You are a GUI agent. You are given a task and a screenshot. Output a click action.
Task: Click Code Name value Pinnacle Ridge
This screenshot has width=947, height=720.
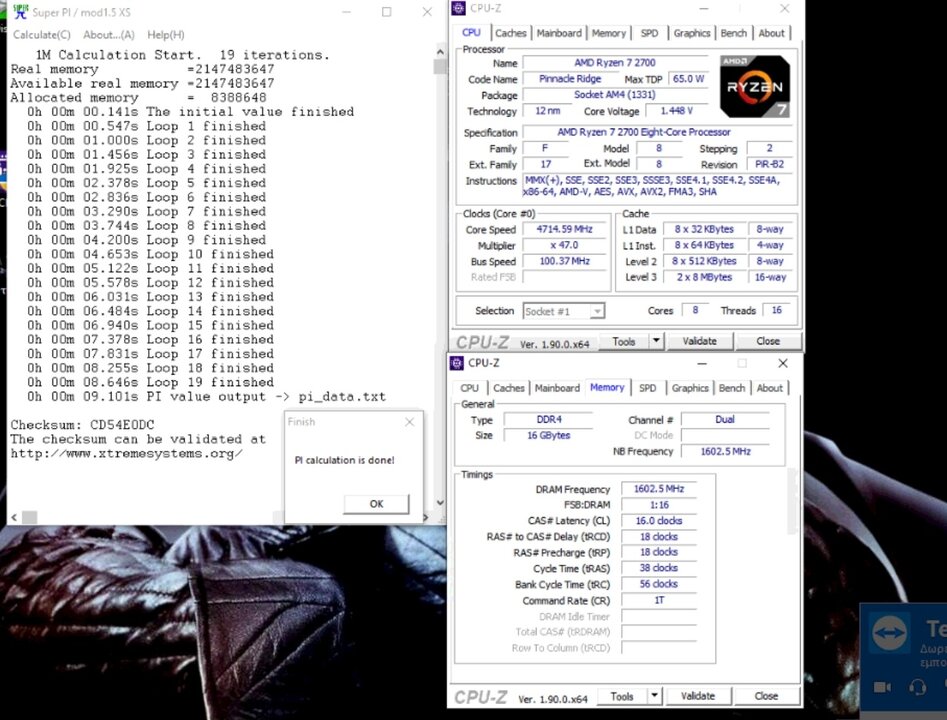[570, 79]
